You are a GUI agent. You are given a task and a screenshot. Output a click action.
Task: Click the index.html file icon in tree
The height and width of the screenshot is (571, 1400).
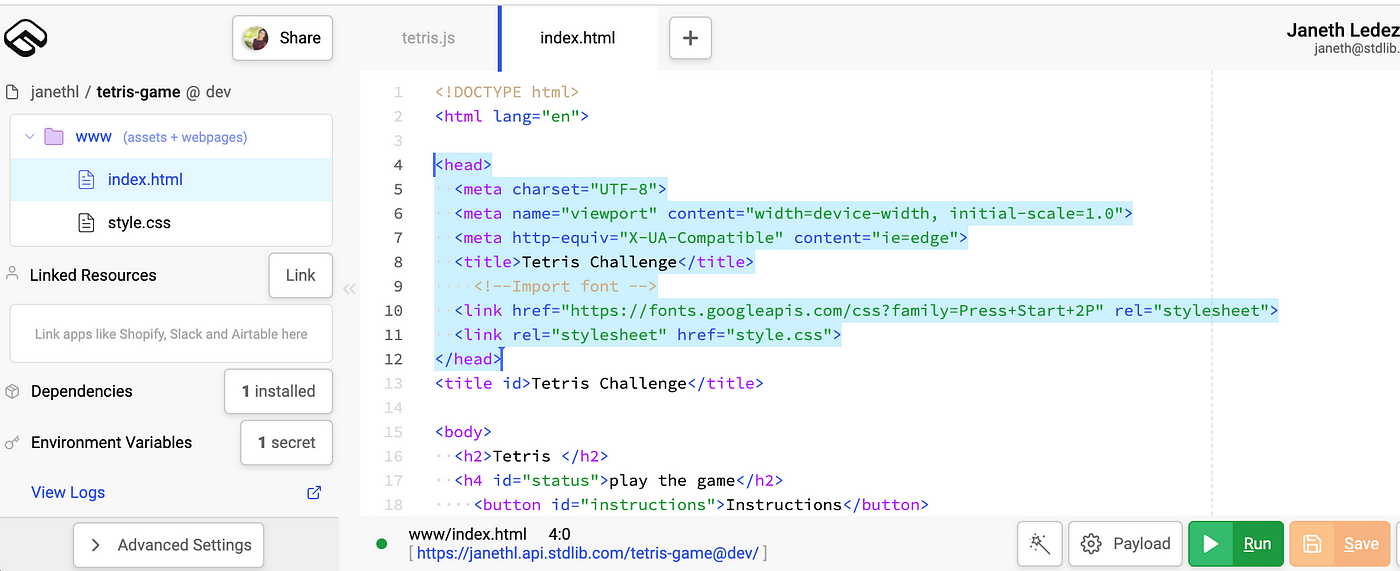[87, 180]
